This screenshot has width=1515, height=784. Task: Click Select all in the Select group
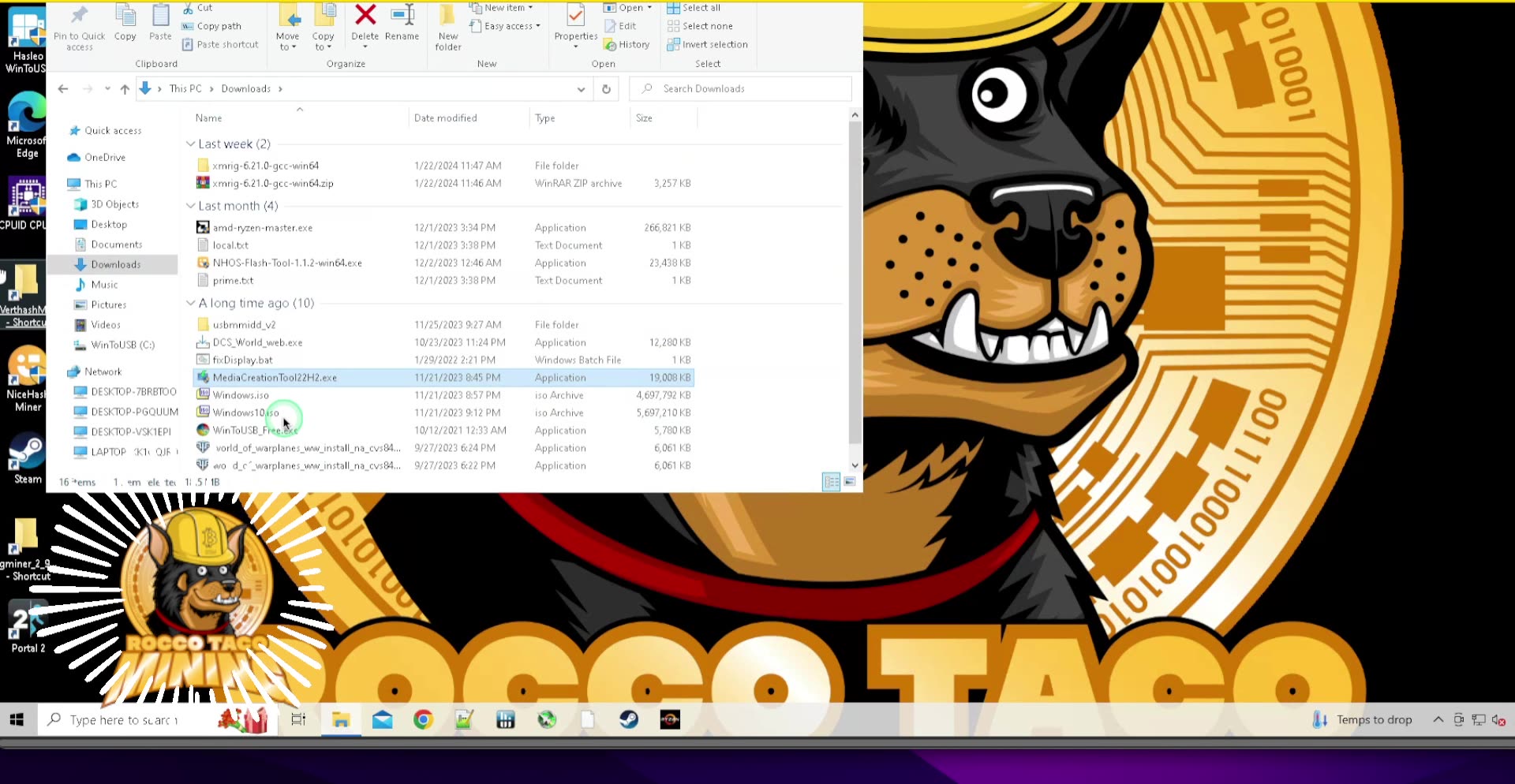(x=699, y=7)
